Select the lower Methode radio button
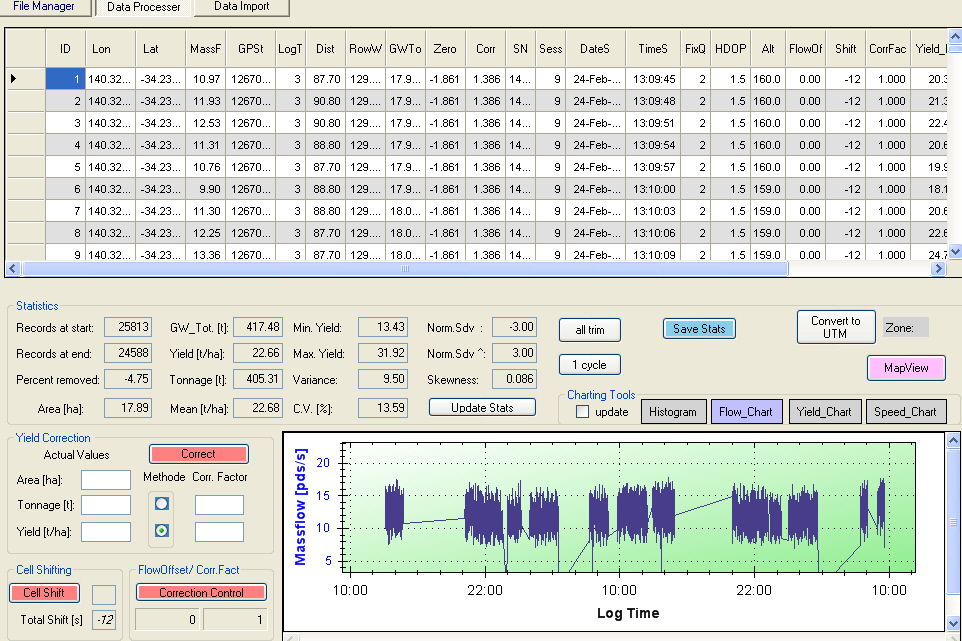962x641 pixels. pyautogui.click(x=162, y=531)
